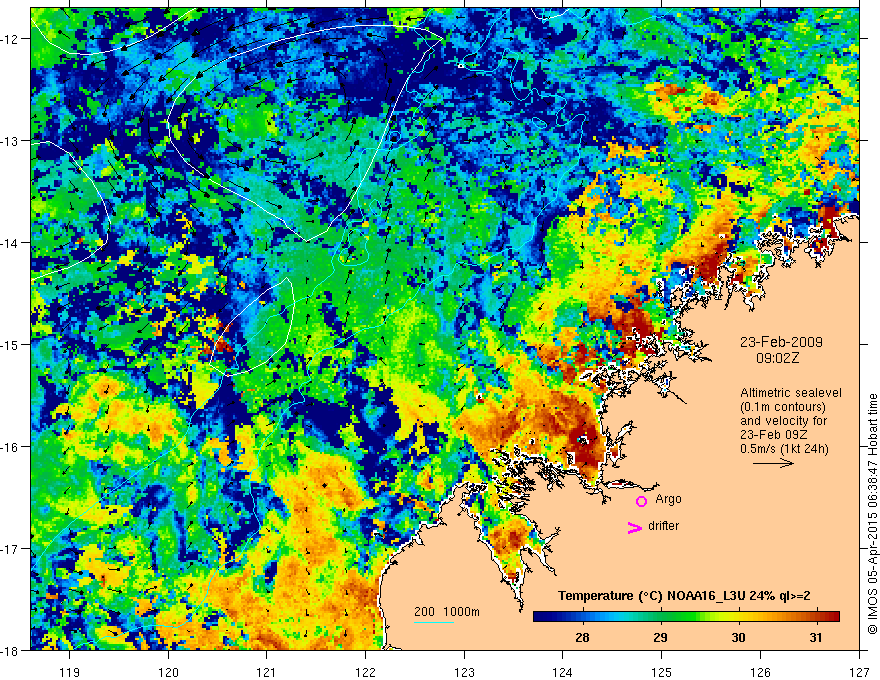Viewport: 880px width, 680px height.
Task: Click the IMOS copyright timestamp text
Action: tap(872, 515)
